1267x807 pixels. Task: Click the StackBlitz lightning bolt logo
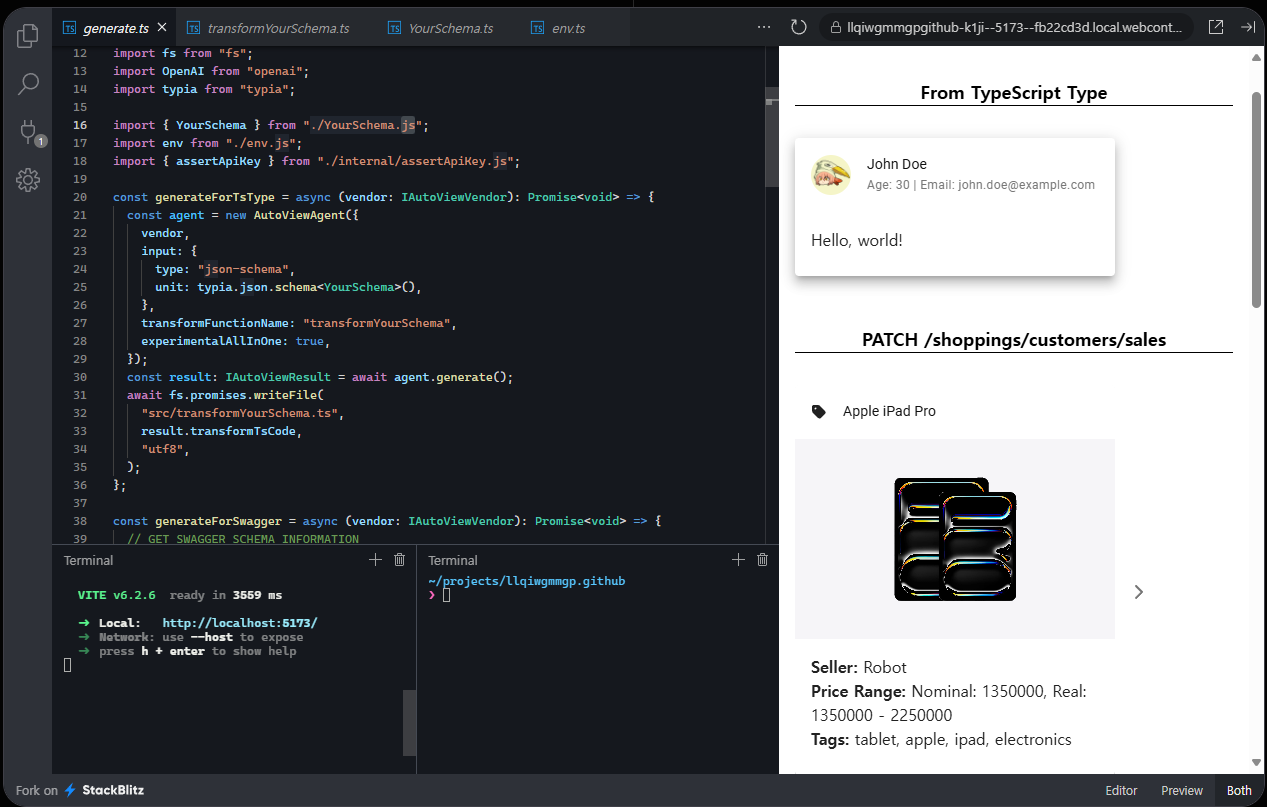coord(70,790)
